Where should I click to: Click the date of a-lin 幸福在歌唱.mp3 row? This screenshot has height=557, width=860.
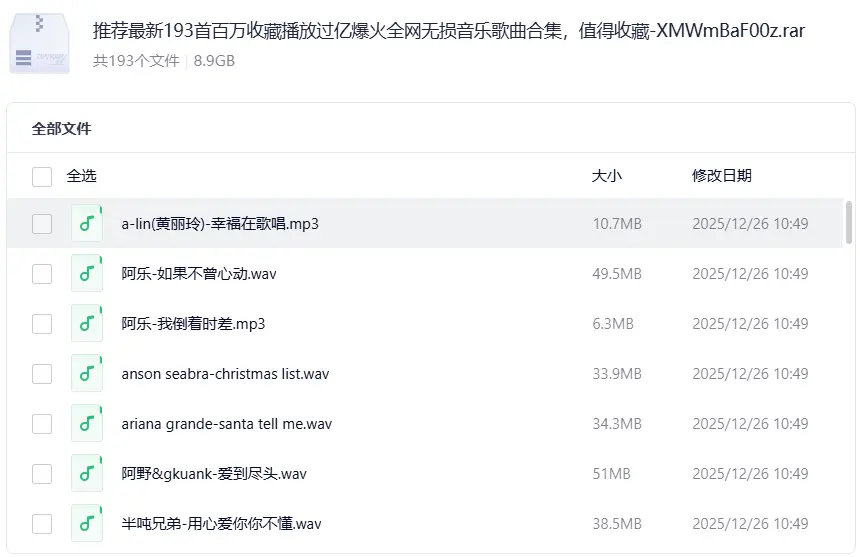750,224
